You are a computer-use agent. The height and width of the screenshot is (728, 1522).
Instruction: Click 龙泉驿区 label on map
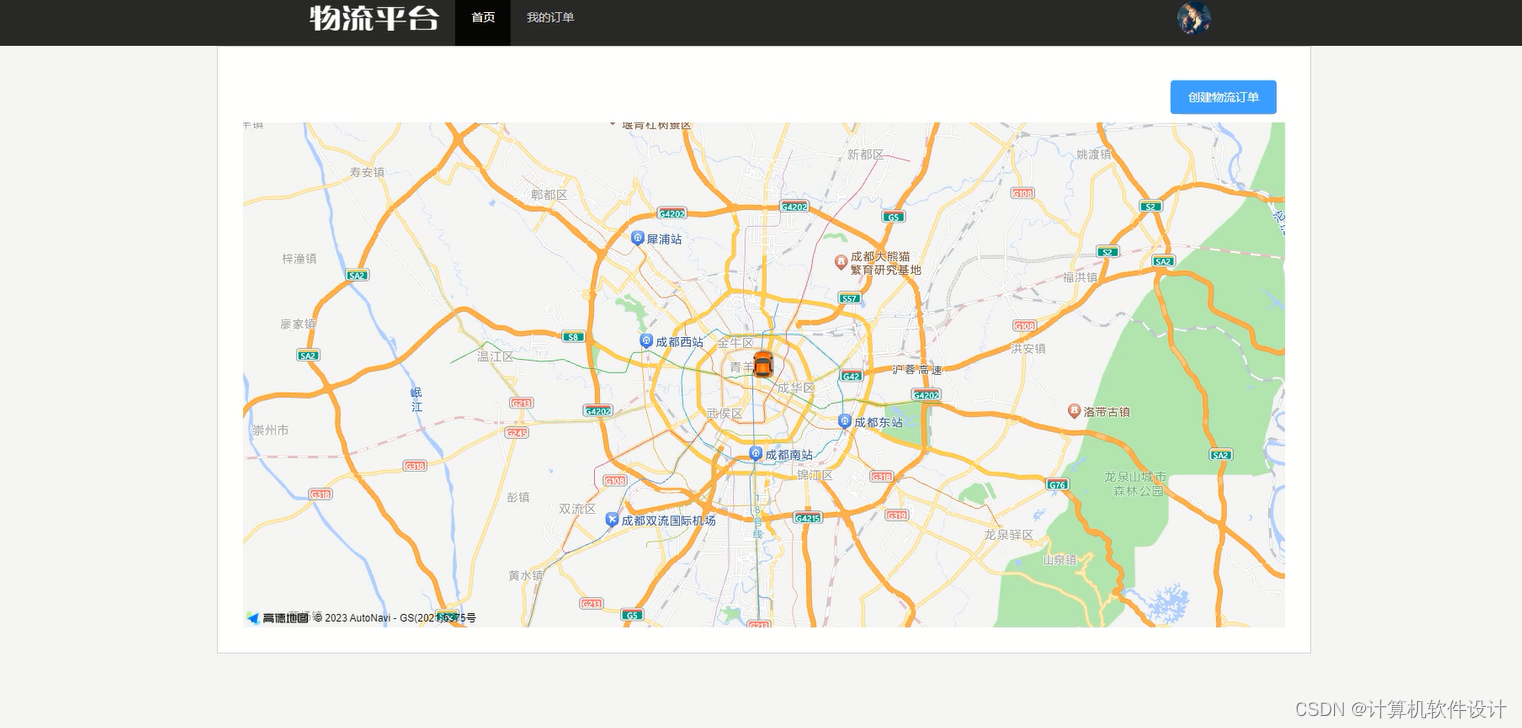tap(1008, 535)
